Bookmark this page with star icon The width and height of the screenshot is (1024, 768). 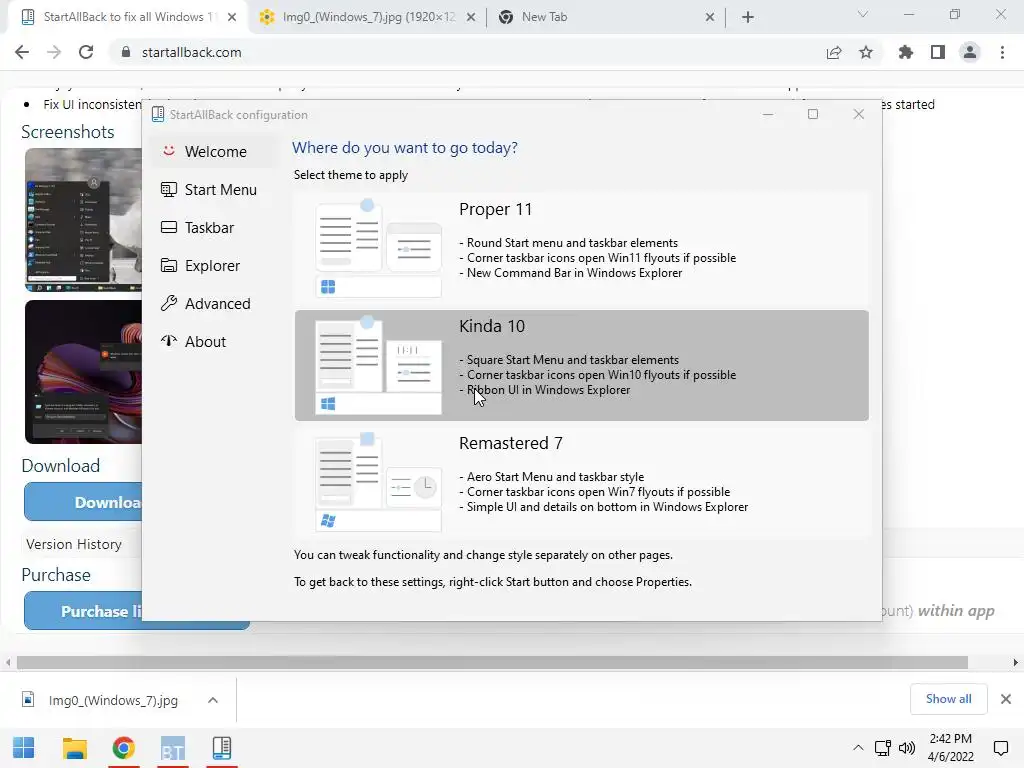pos(866,52)
